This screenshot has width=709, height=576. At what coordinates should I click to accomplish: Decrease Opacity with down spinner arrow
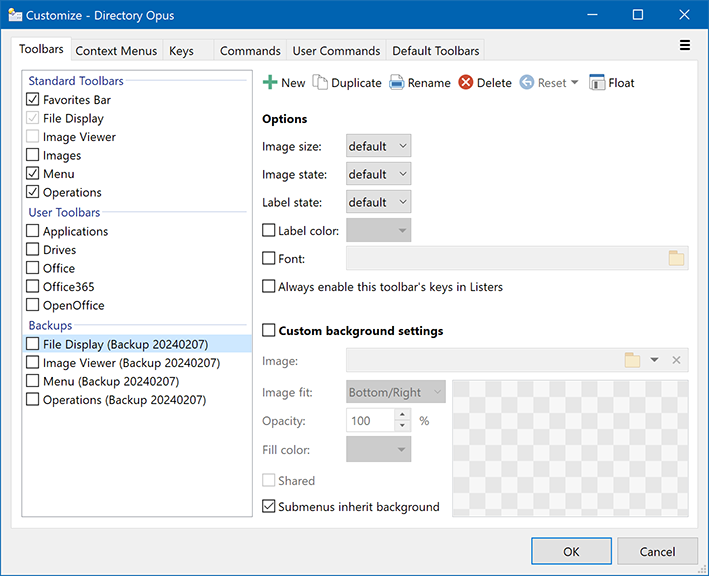(x=402, y=426)
